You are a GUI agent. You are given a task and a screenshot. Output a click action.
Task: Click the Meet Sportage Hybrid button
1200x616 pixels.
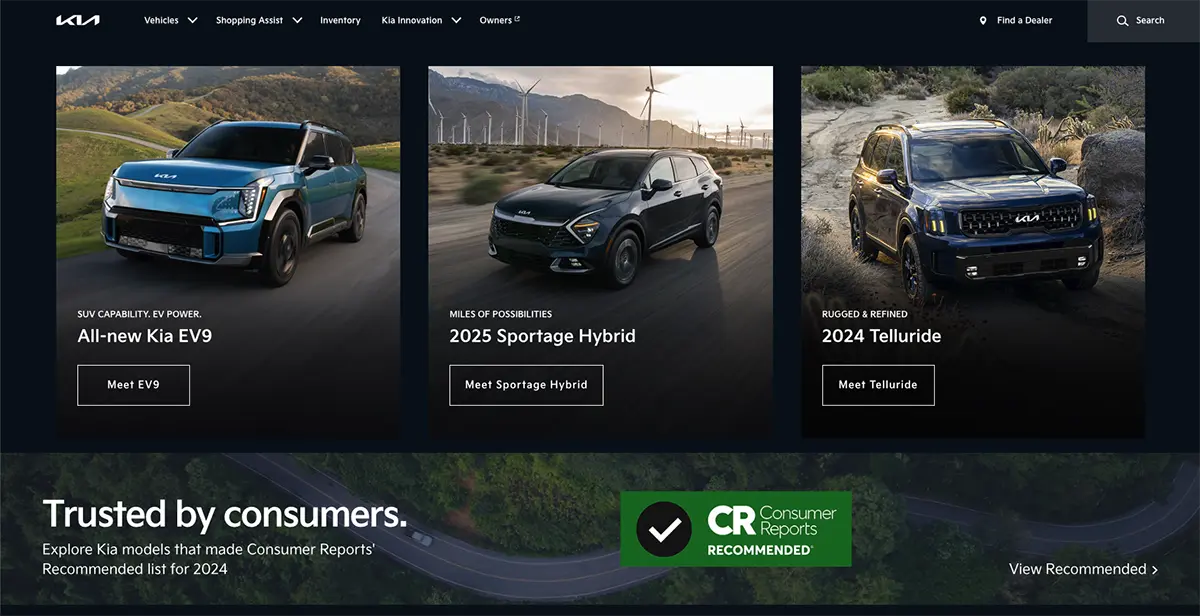click(x=526, y=385)
